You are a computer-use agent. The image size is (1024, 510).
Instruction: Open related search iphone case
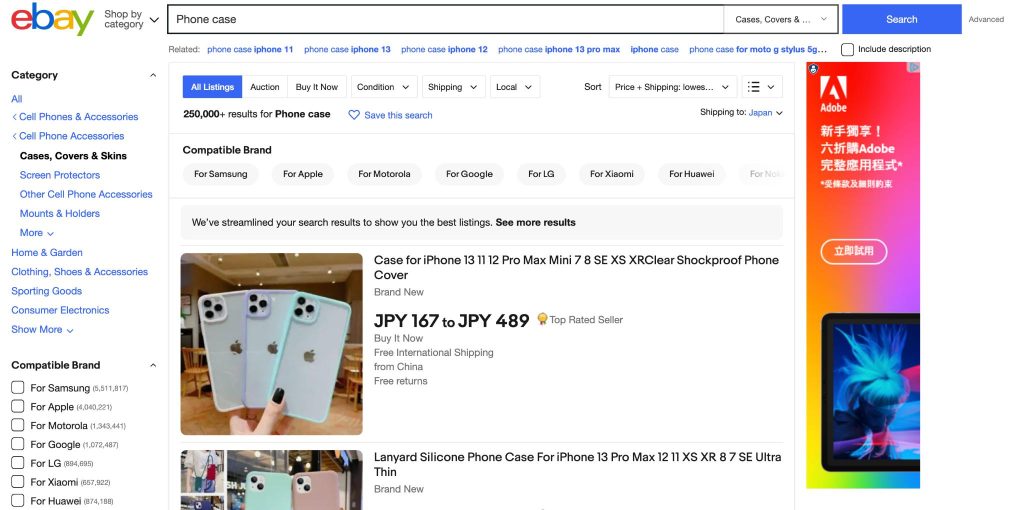pos(654,49)
